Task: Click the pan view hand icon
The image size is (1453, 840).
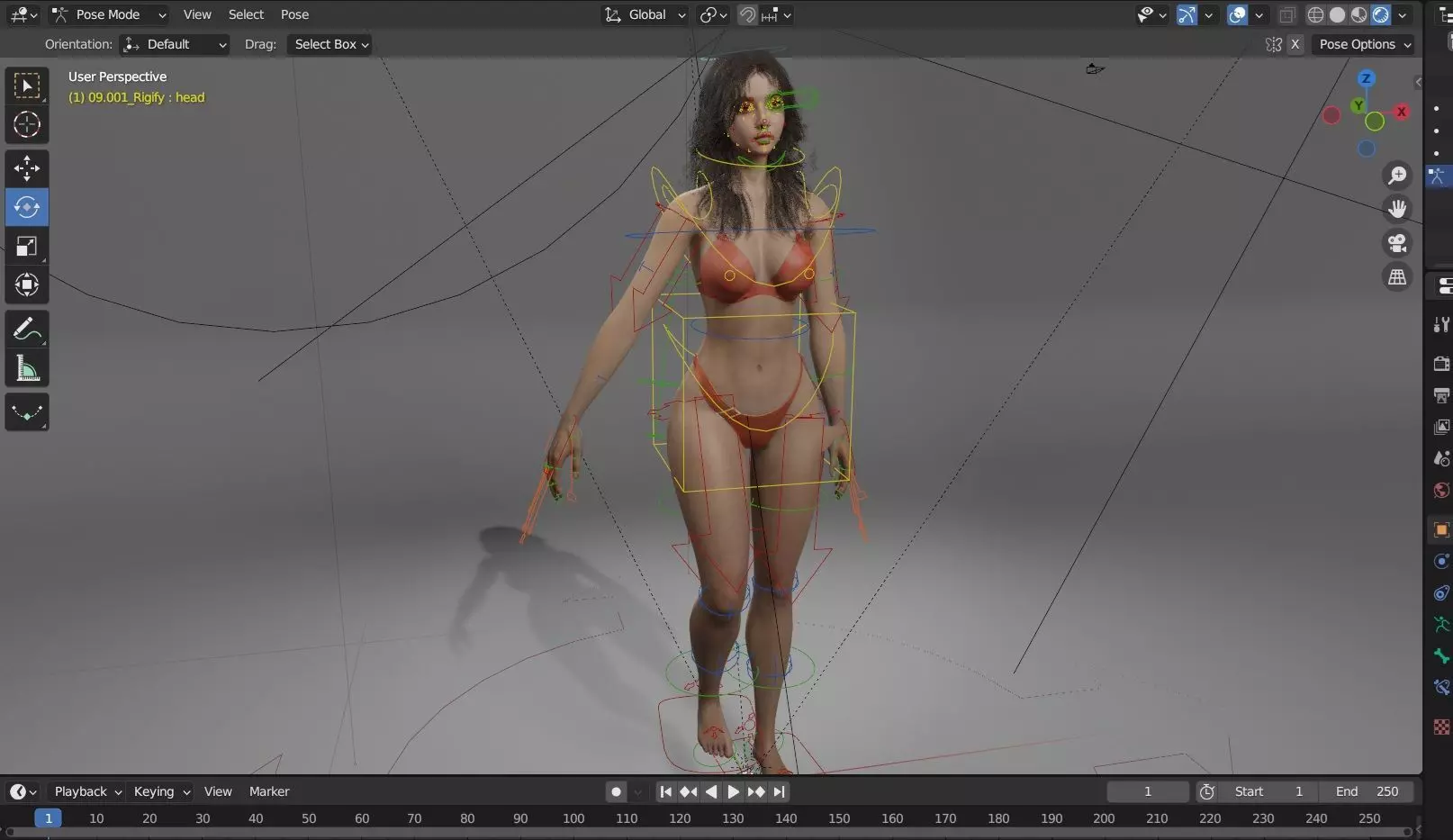Action: [x=1397, y=209]
